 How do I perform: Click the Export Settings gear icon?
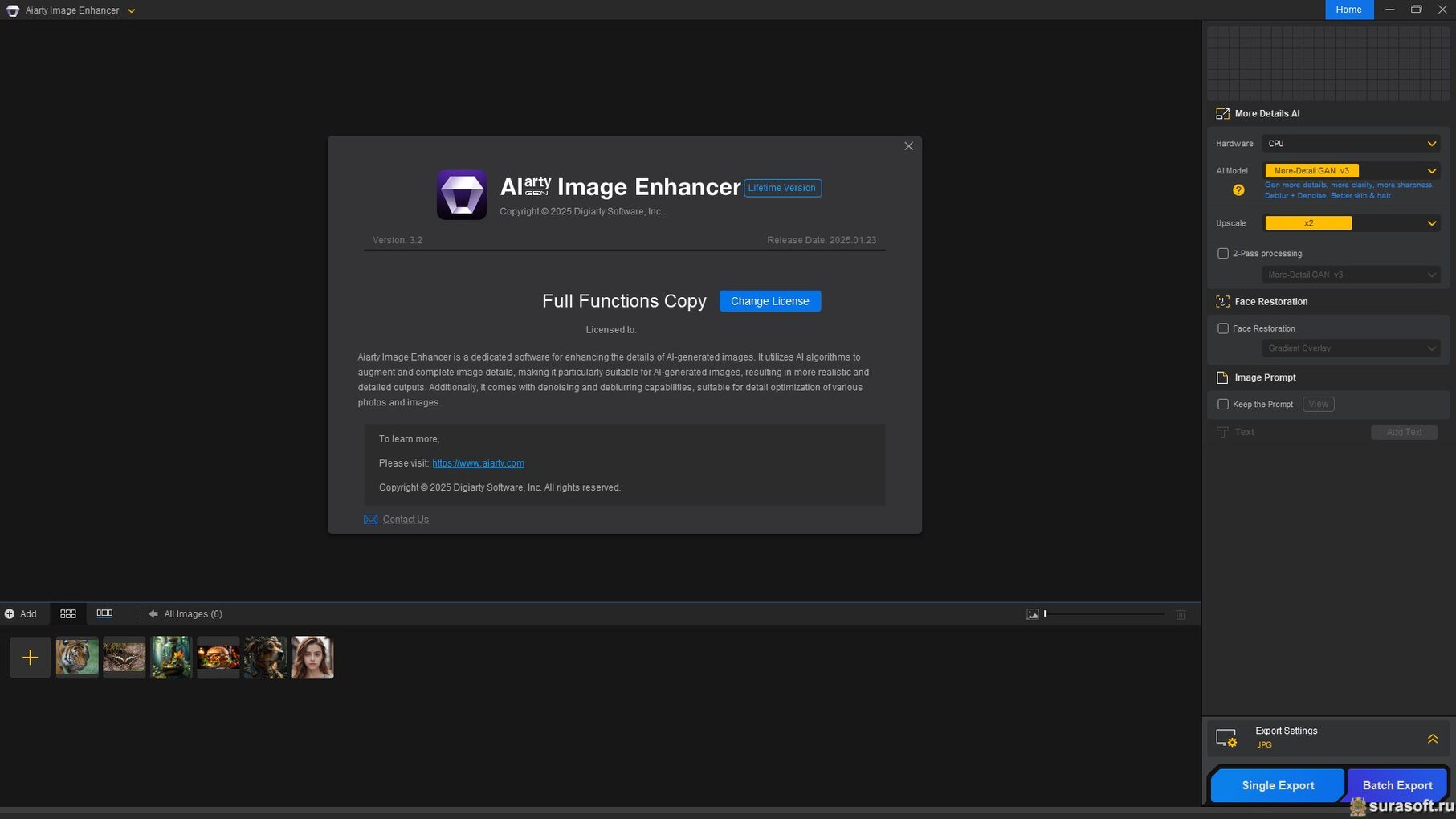(1226, 737)
